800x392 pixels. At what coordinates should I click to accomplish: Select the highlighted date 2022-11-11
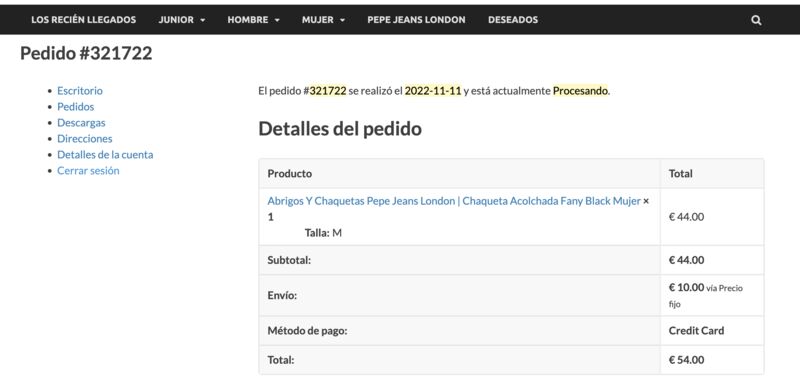pyautogui.click(x=433, y=91)
